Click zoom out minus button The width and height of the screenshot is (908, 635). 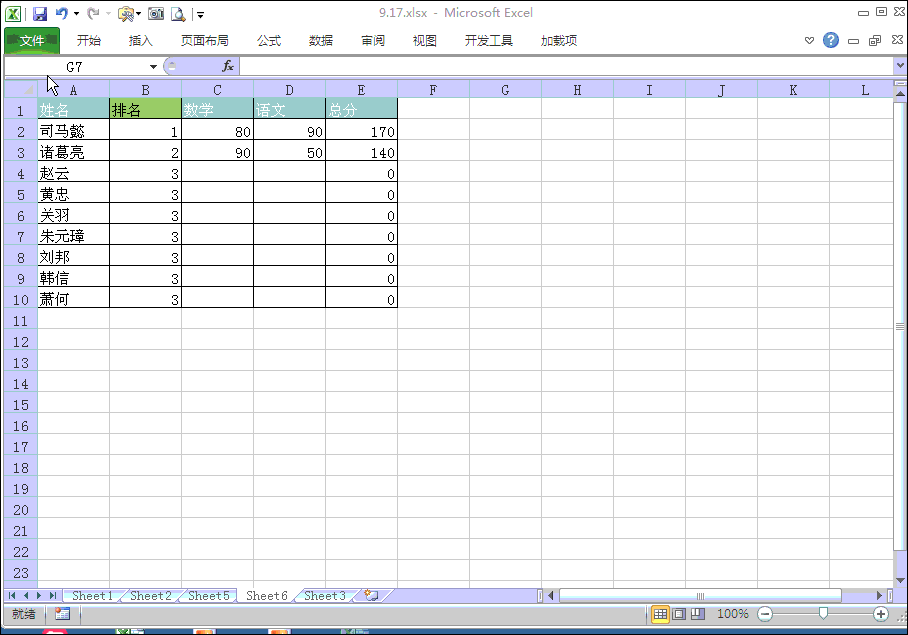(765, 614)
